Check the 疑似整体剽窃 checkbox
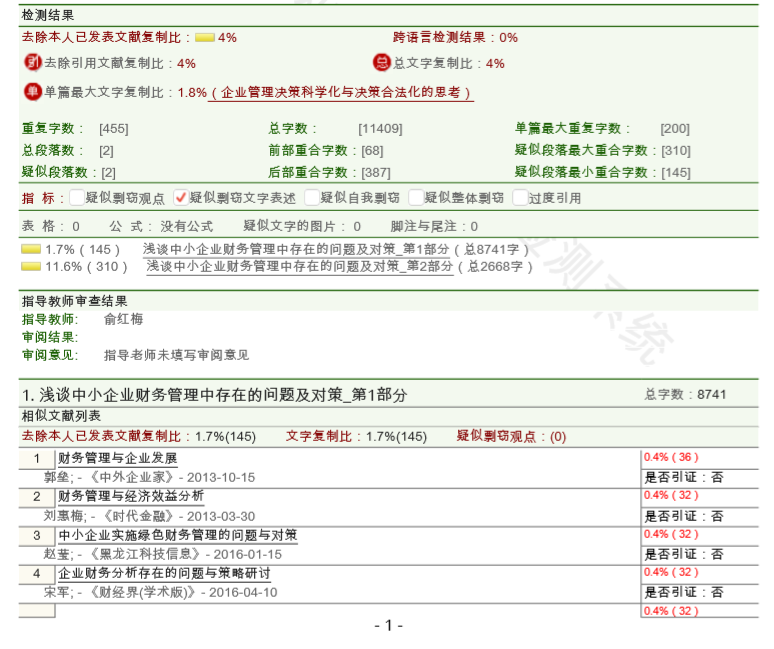 tap(416, 197)
